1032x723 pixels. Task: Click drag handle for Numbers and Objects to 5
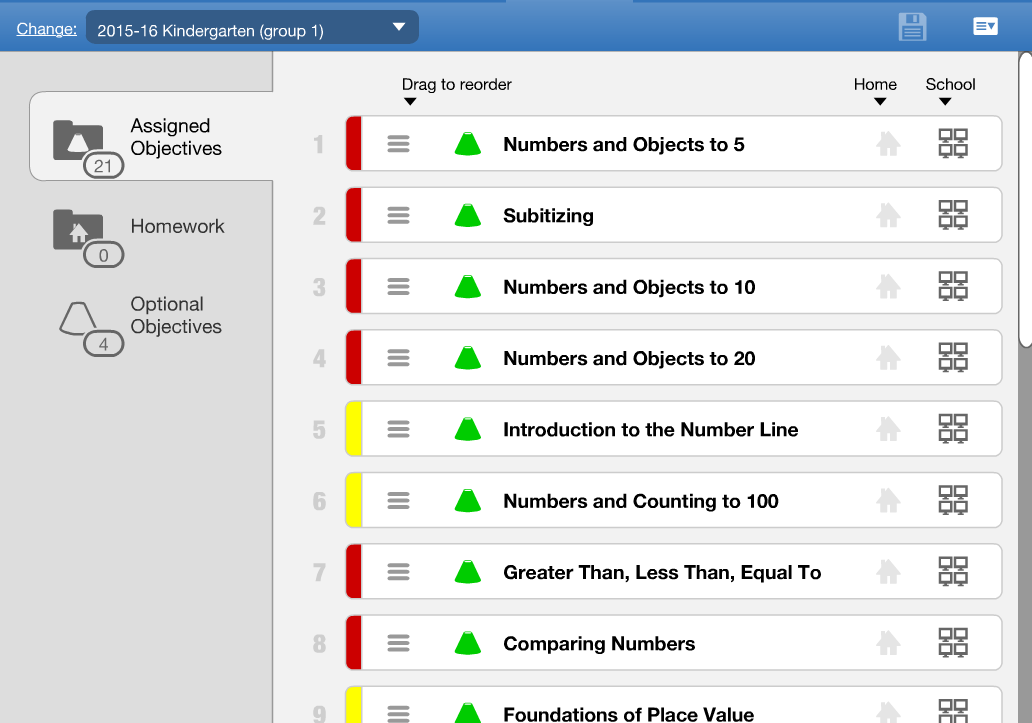pyautogui.click(x=398, y=144)
